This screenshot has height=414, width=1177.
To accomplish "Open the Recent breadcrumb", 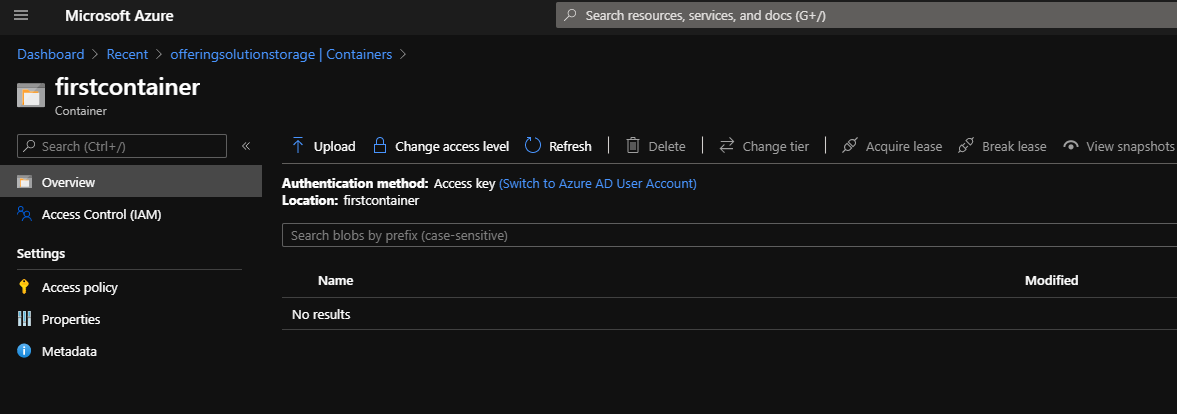I will 128,55.
